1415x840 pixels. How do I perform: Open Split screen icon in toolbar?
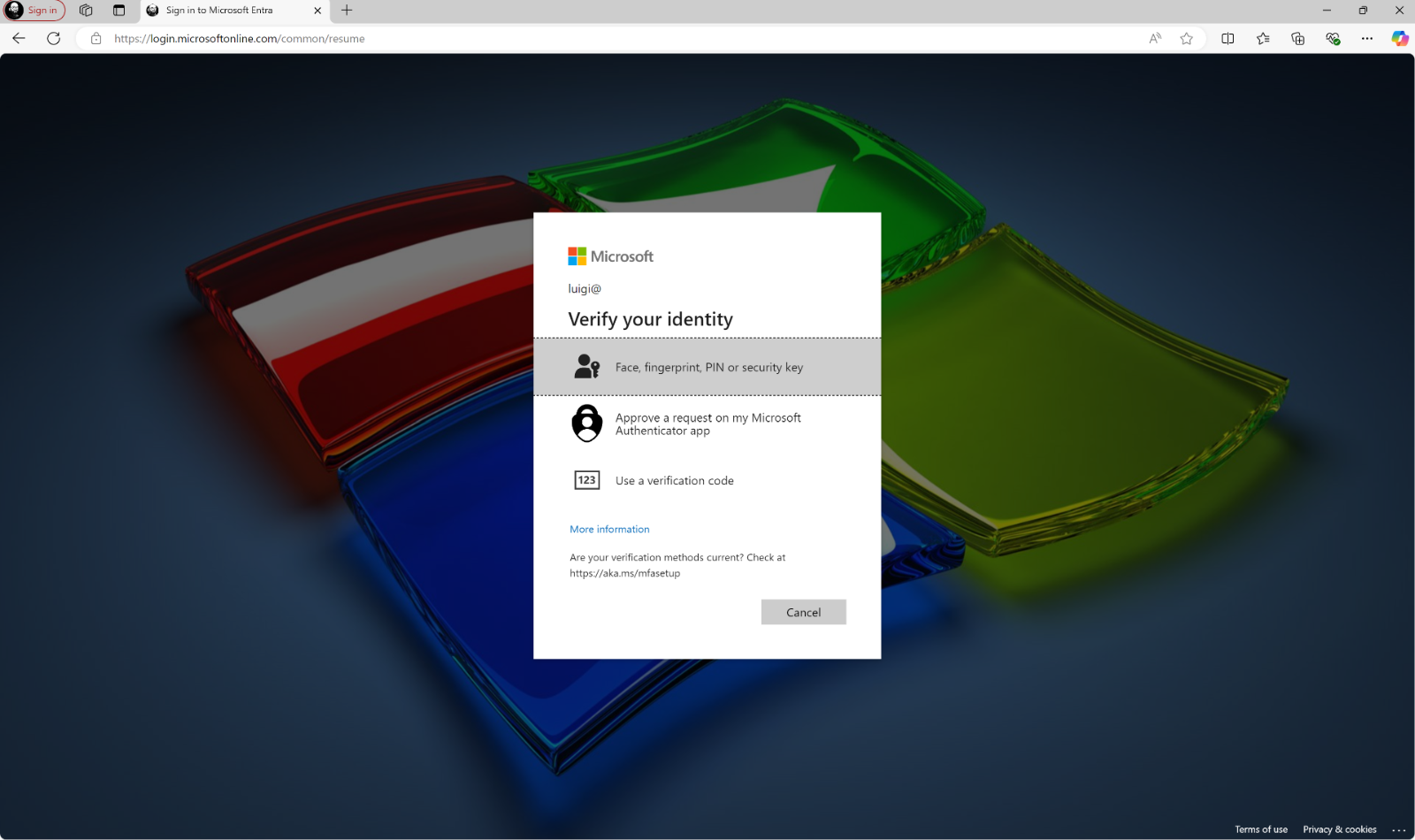[1228, 38]
